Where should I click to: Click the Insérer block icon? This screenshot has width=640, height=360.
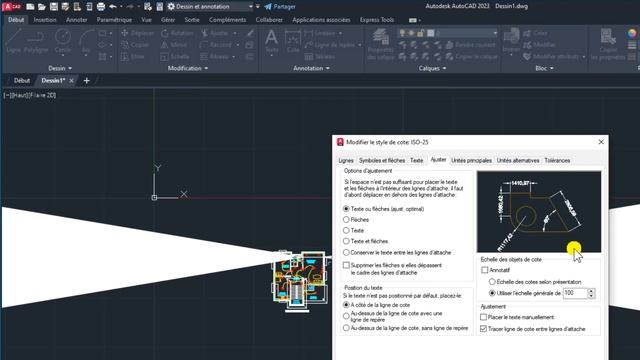(x=511, y=41)
